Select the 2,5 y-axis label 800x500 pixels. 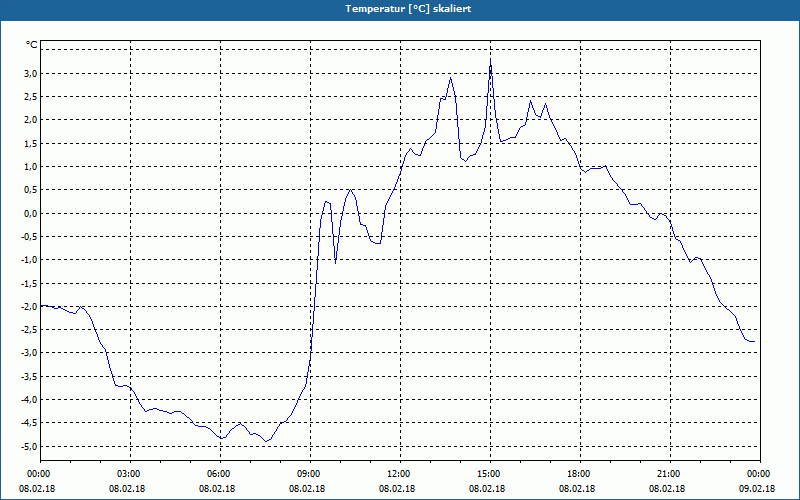click(31, 97)
